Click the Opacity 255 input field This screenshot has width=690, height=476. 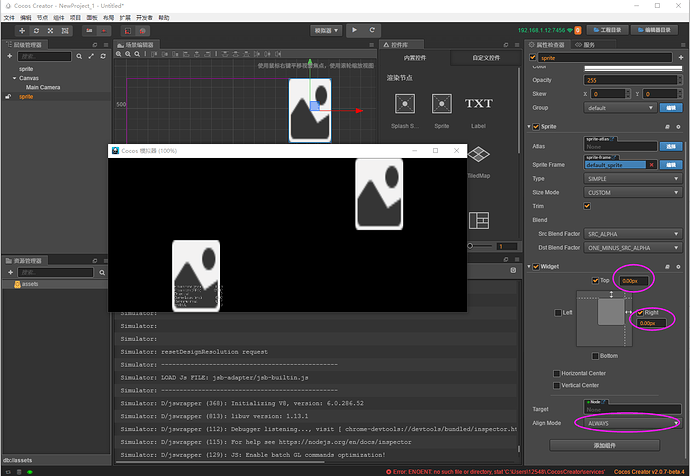[x=630, y=80]
